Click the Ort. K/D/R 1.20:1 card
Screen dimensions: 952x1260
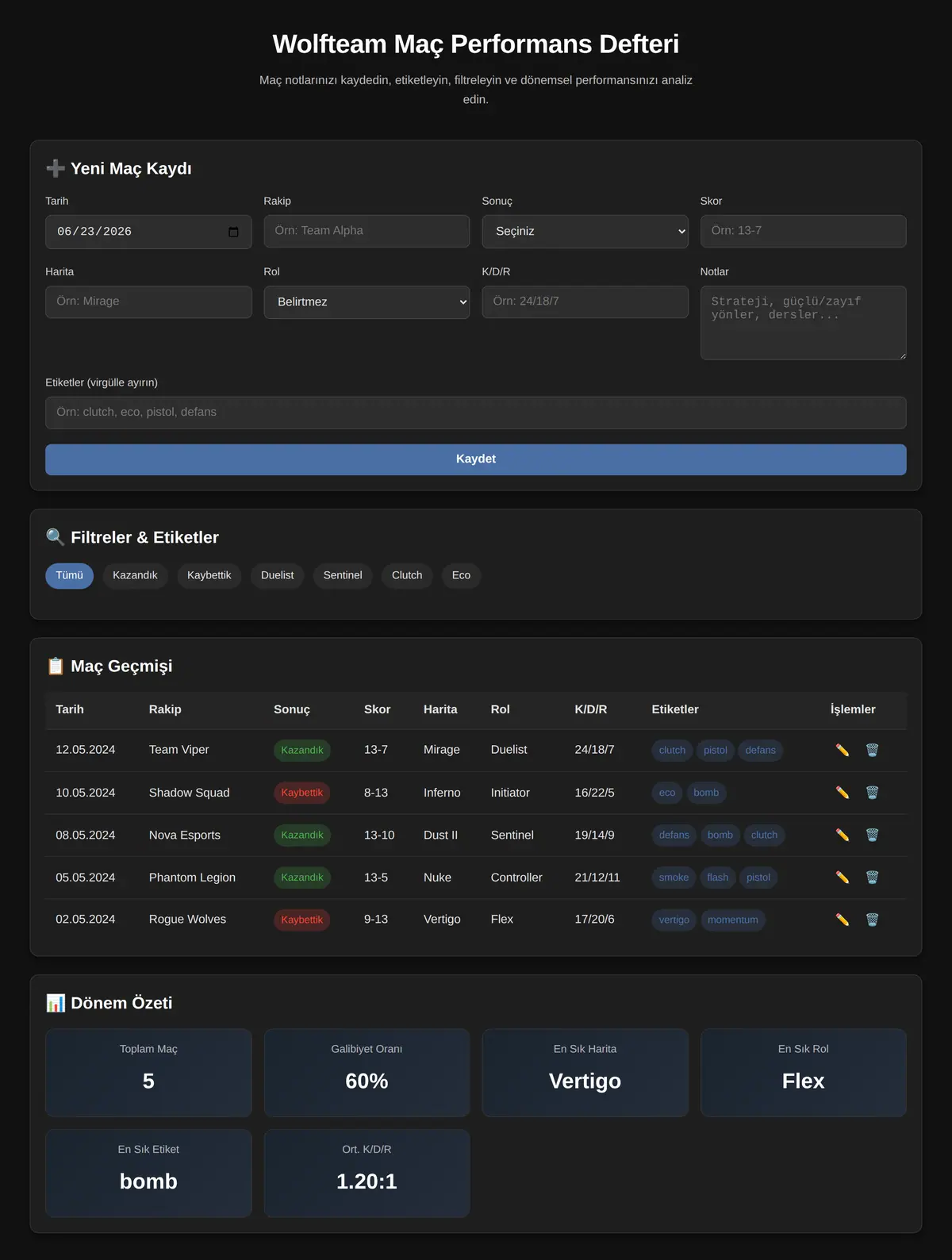tap(367, 1174)
